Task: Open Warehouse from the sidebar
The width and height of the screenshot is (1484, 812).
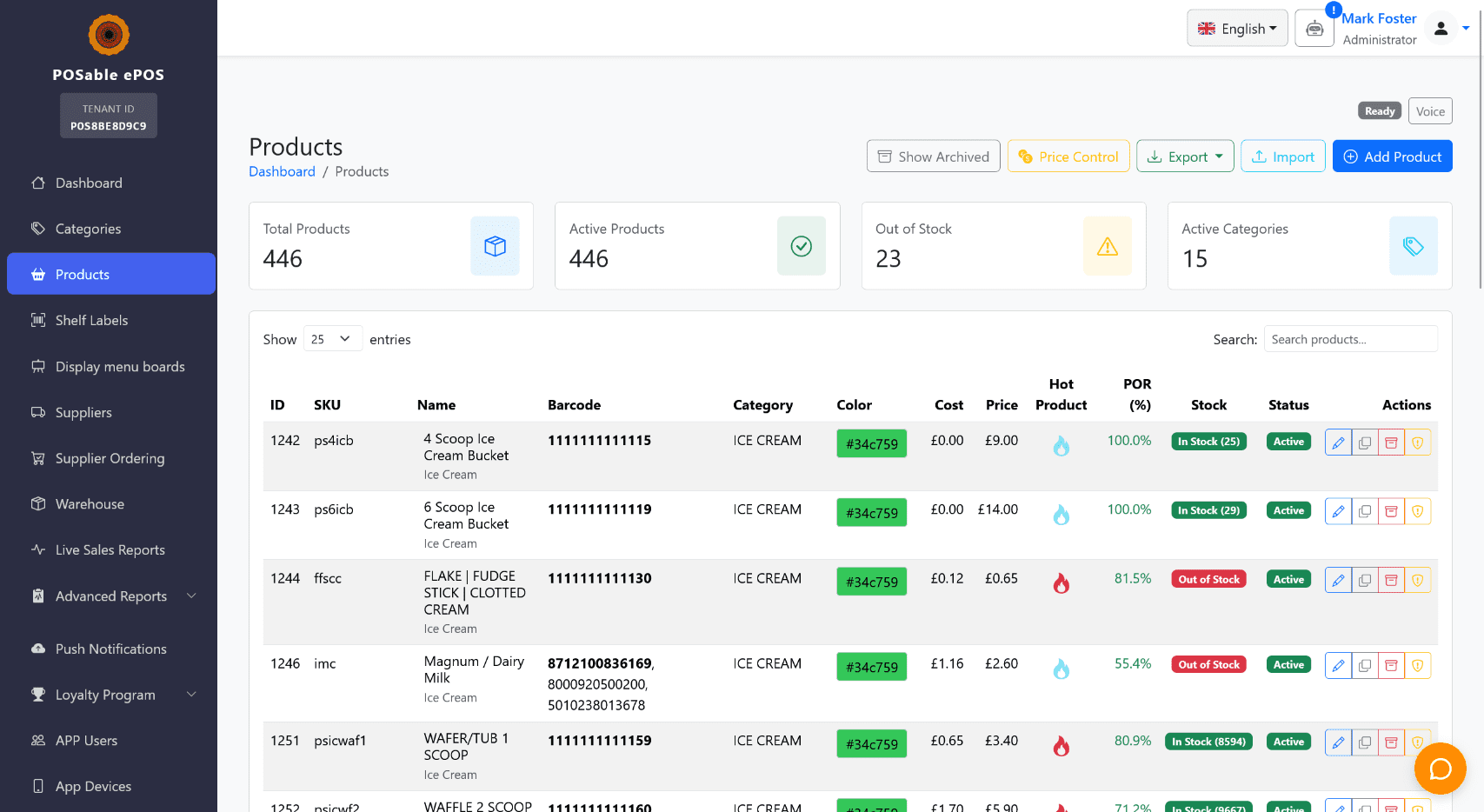Action: [x=90, y=504]
